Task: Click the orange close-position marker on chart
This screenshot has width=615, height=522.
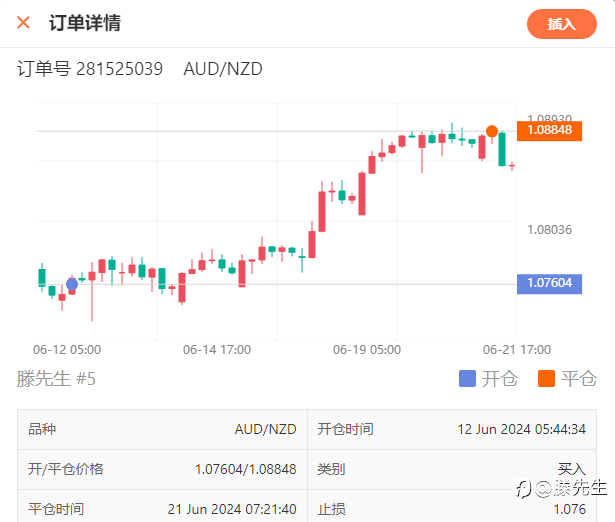Action: tap(492, 131)
